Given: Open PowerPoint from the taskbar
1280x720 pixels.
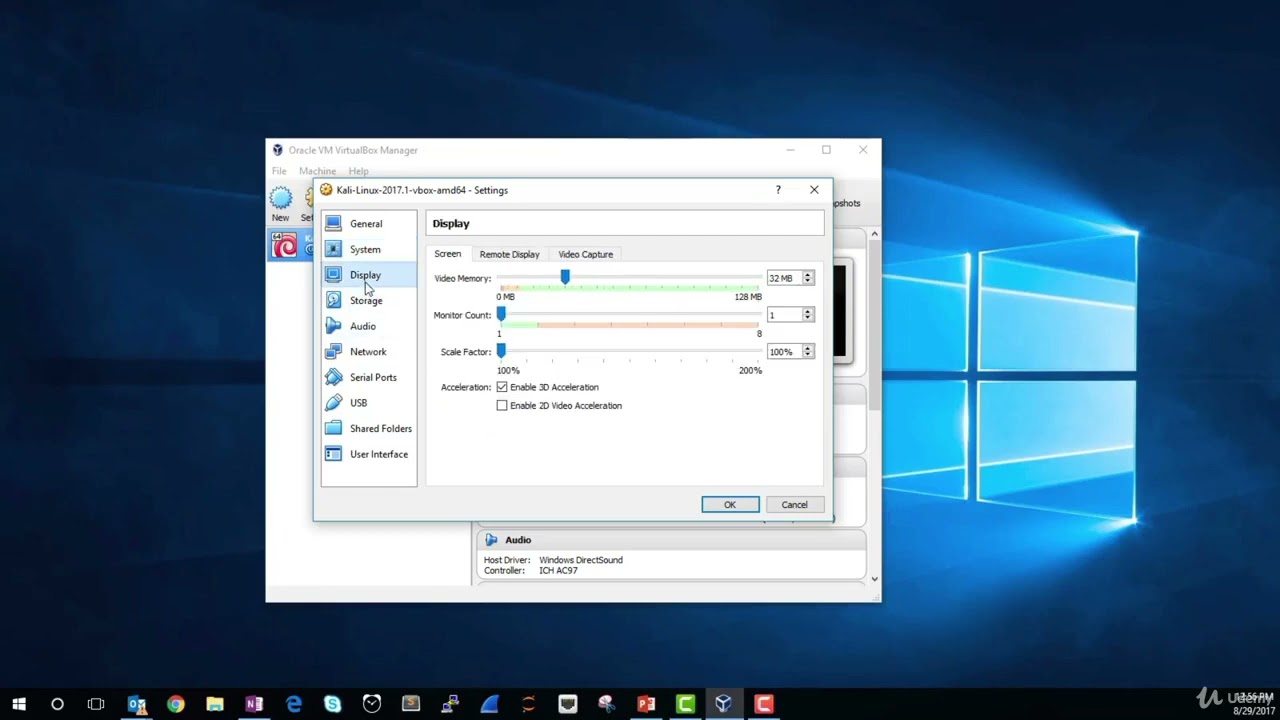Looking at the screenshot, I should tap(646, 704).
